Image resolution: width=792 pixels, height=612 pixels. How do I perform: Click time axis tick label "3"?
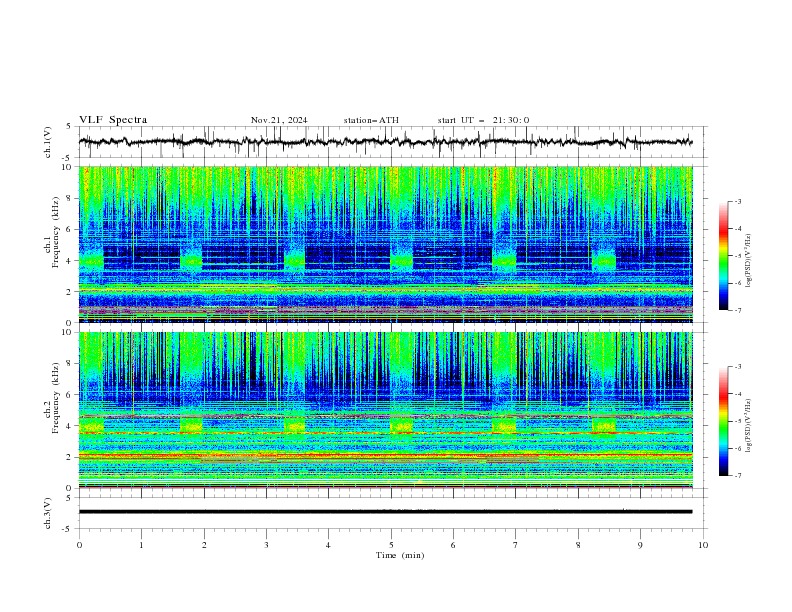pyautogui.click(x=266, y=545)
